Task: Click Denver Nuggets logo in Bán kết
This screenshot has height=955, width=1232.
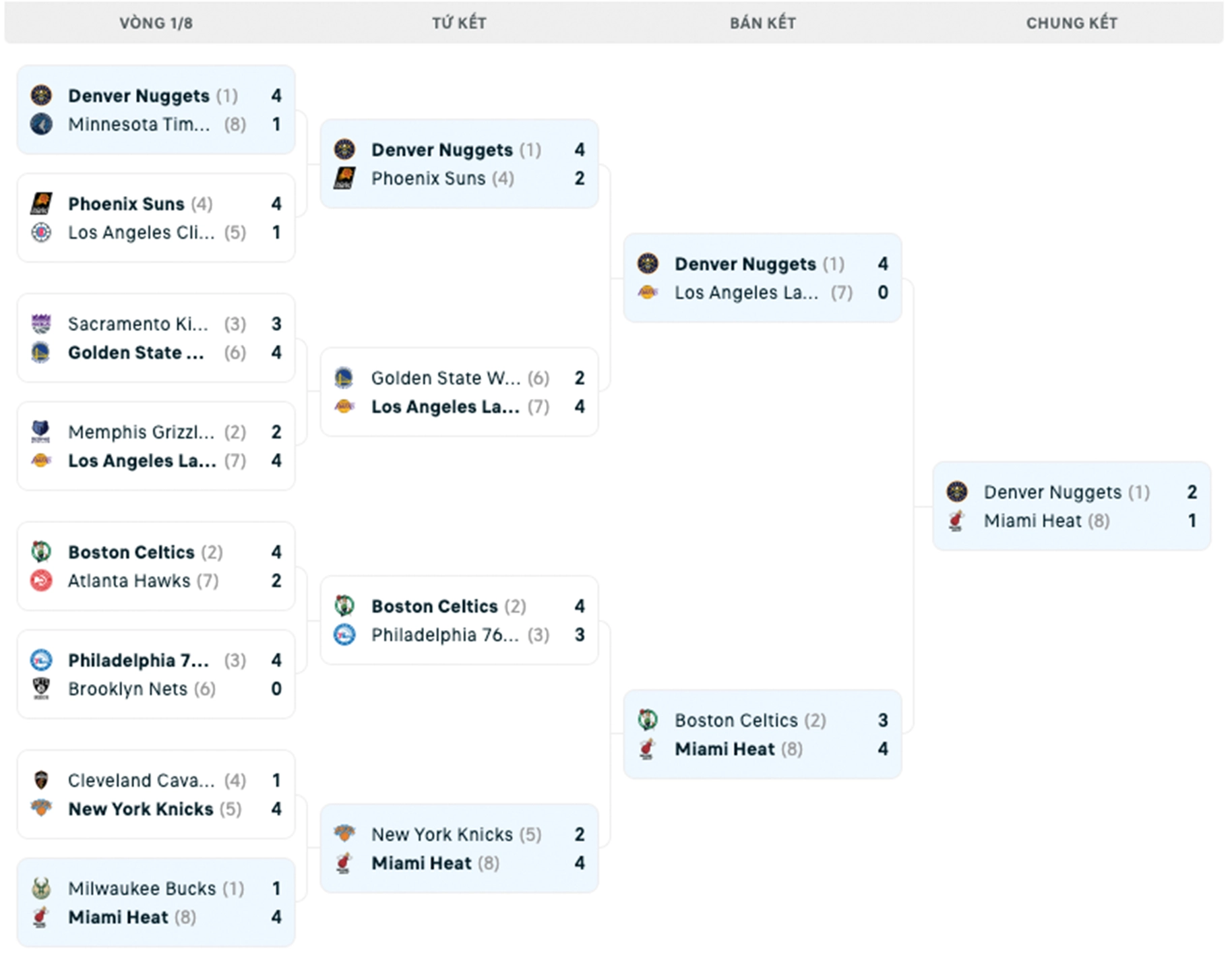Action: point(648,264)
